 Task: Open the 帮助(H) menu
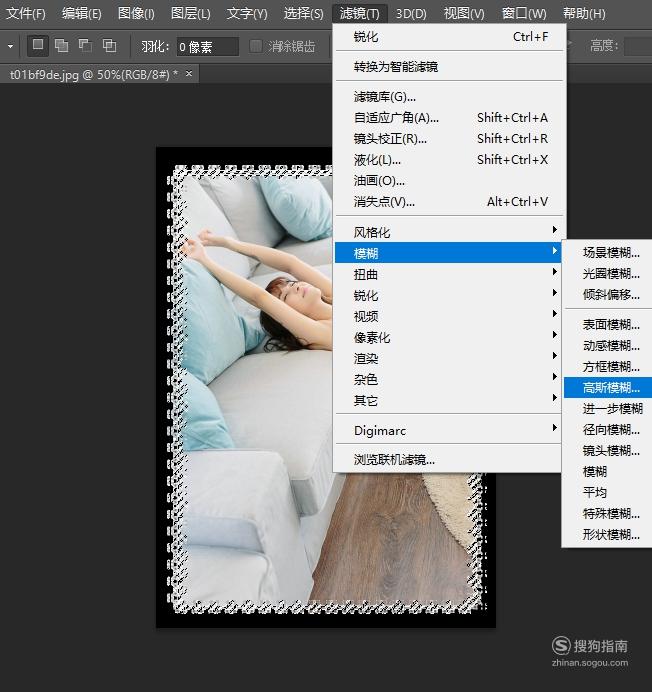(584, 14)
